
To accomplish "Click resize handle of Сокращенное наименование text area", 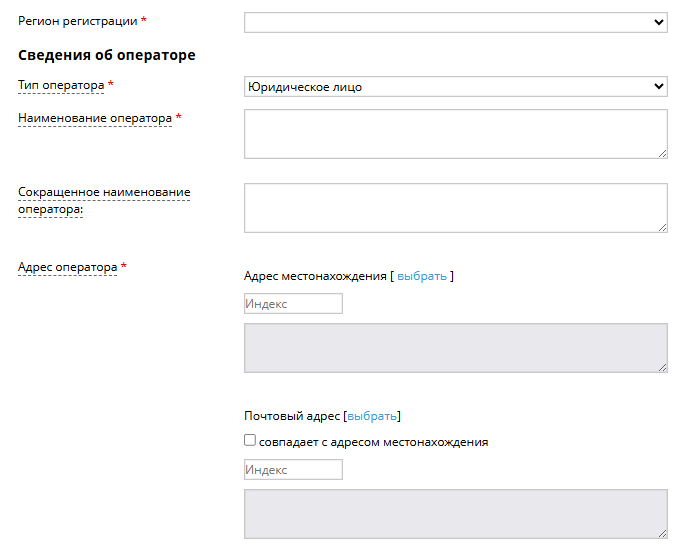I will (662, 227).
